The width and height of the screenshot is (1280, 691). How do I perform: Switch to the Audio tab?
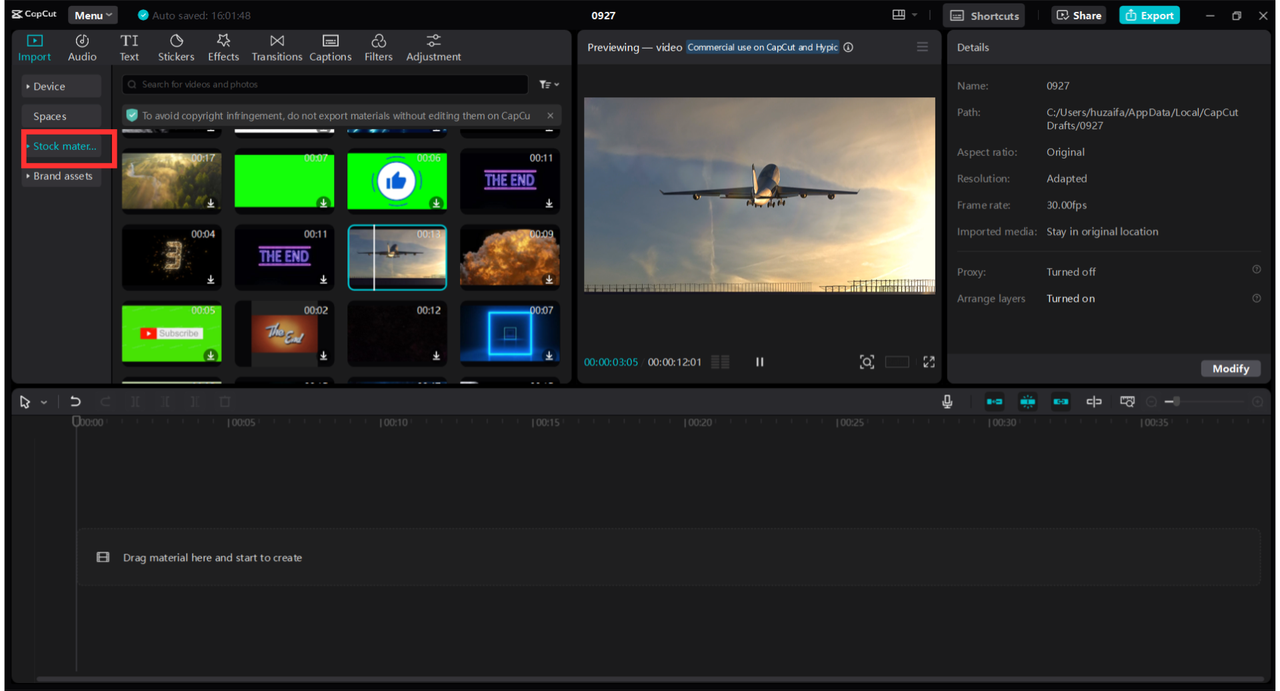click(x=82, y=47)
